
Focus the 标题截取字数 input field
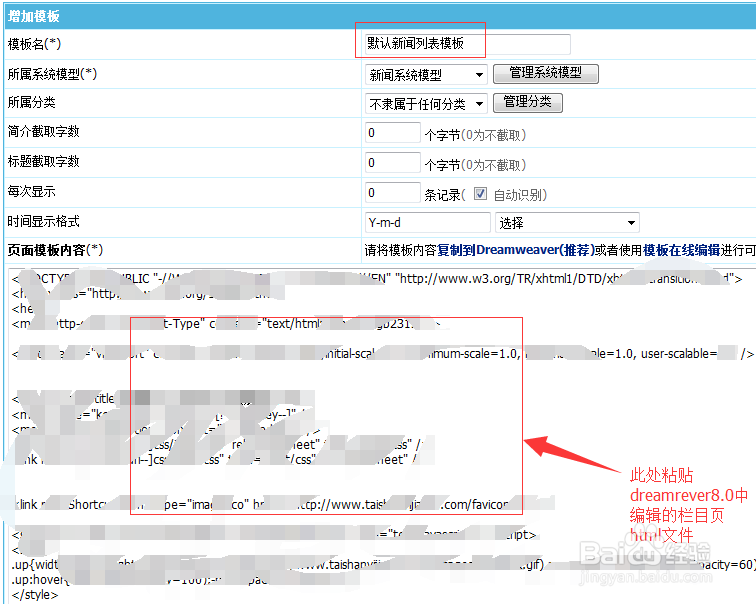pos(392,162)
